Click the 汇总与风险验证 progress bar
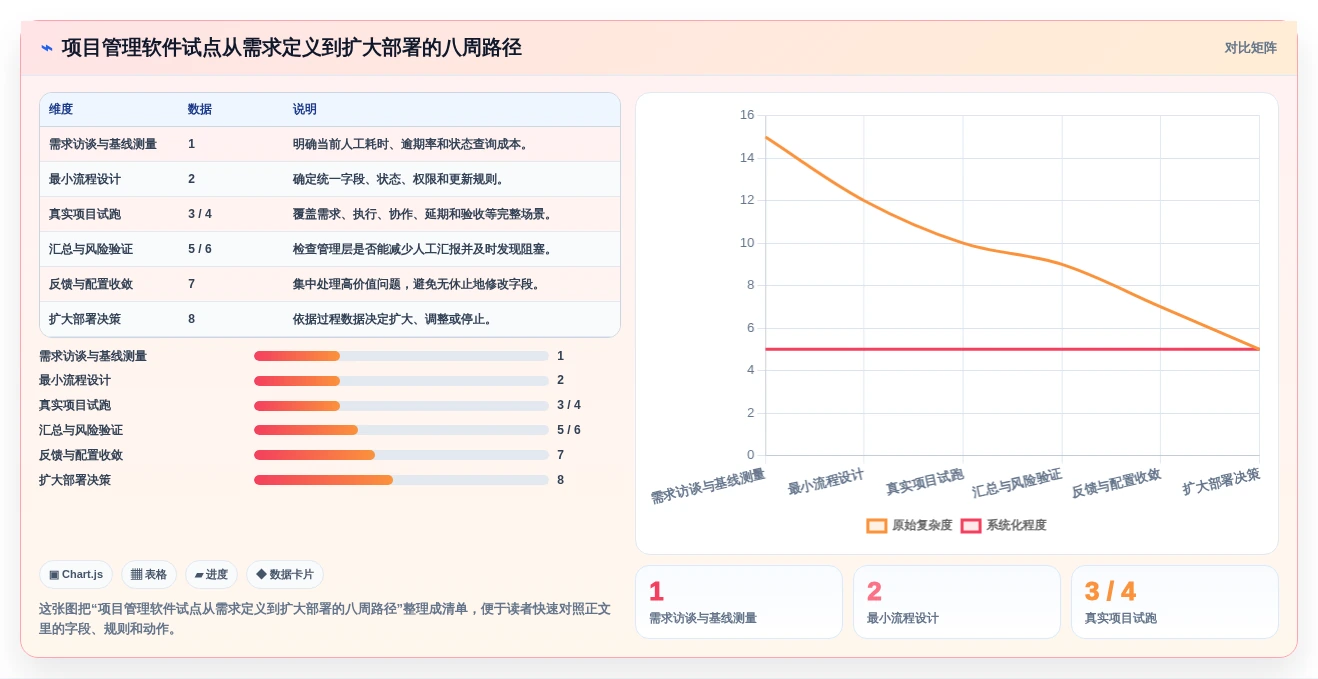Viewport: 1318px width, 679px height. 401,430
